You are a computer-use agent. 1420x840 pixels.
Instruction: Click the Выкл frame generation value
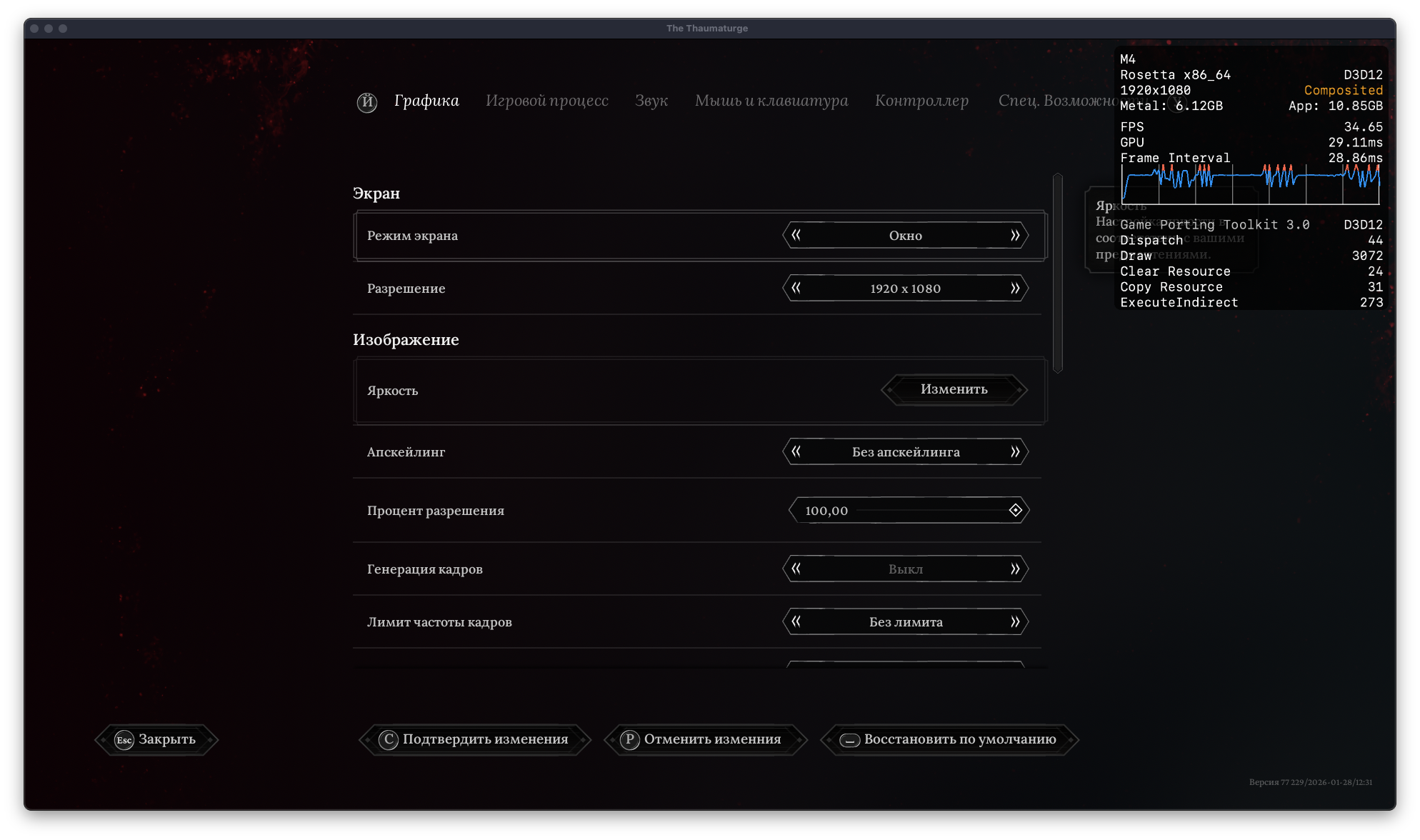click(906, 569)
